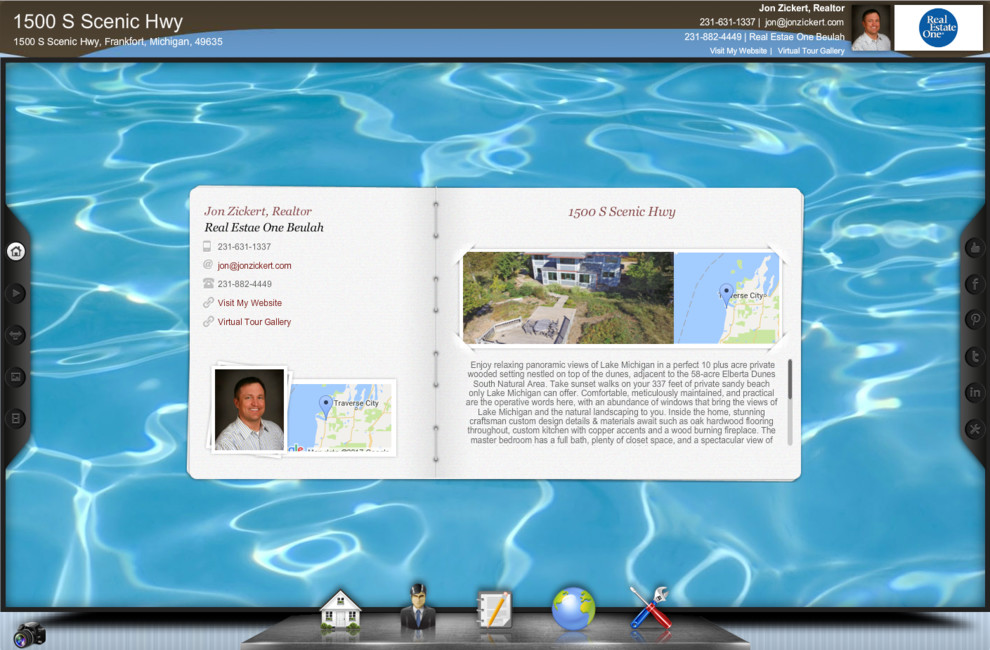
Task: Click the camera icon at bottom left
Action: pos(29,634)
